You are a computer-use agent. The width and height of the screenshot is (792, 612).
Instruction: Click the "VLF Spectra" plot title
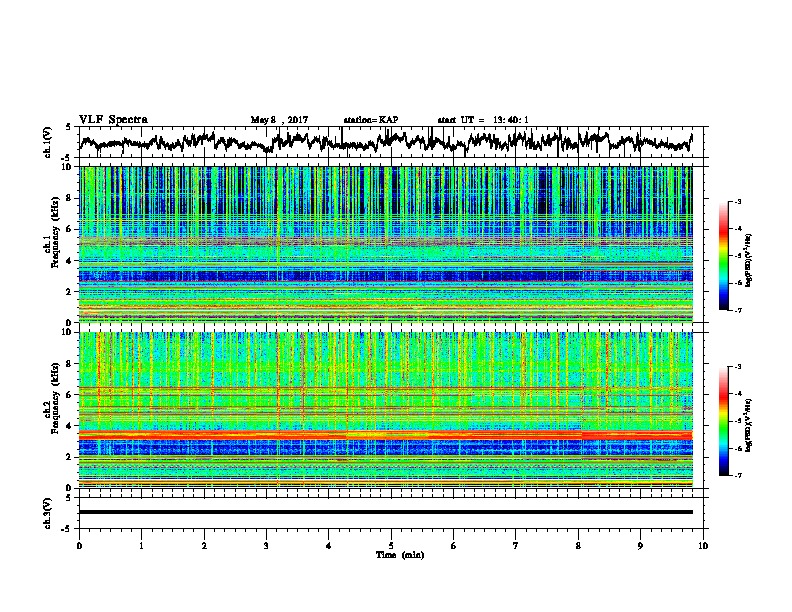[x=113, y=120]
